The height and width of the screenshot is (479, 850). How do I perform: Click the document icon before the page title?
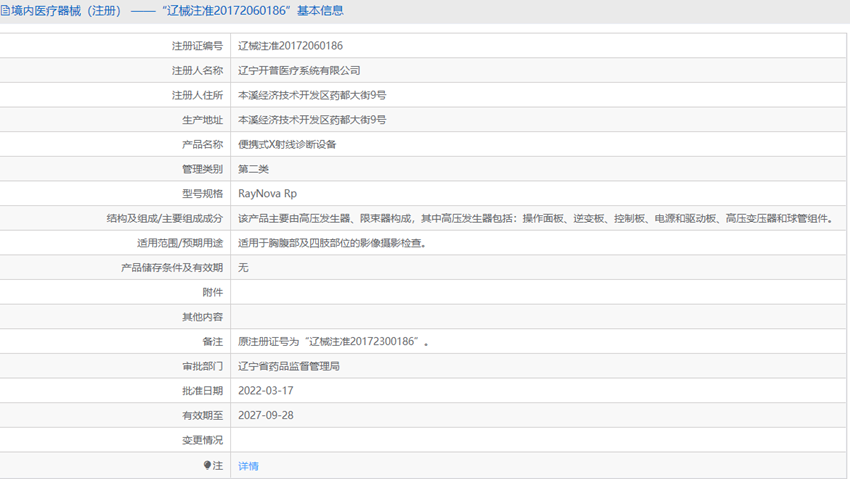[5, 11]
